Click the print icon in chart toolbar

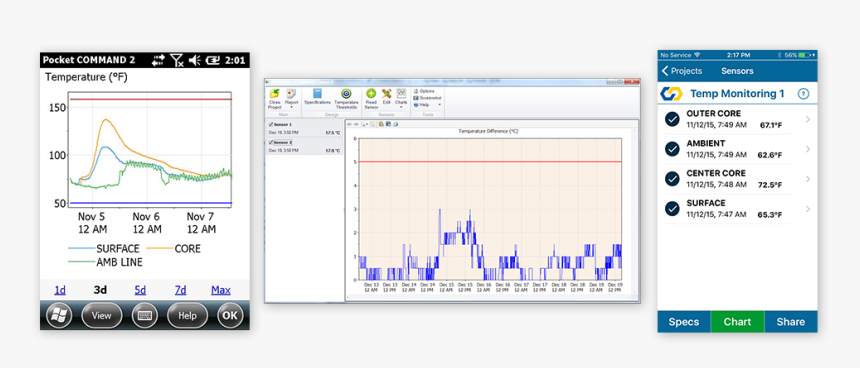tap(395, 124)
